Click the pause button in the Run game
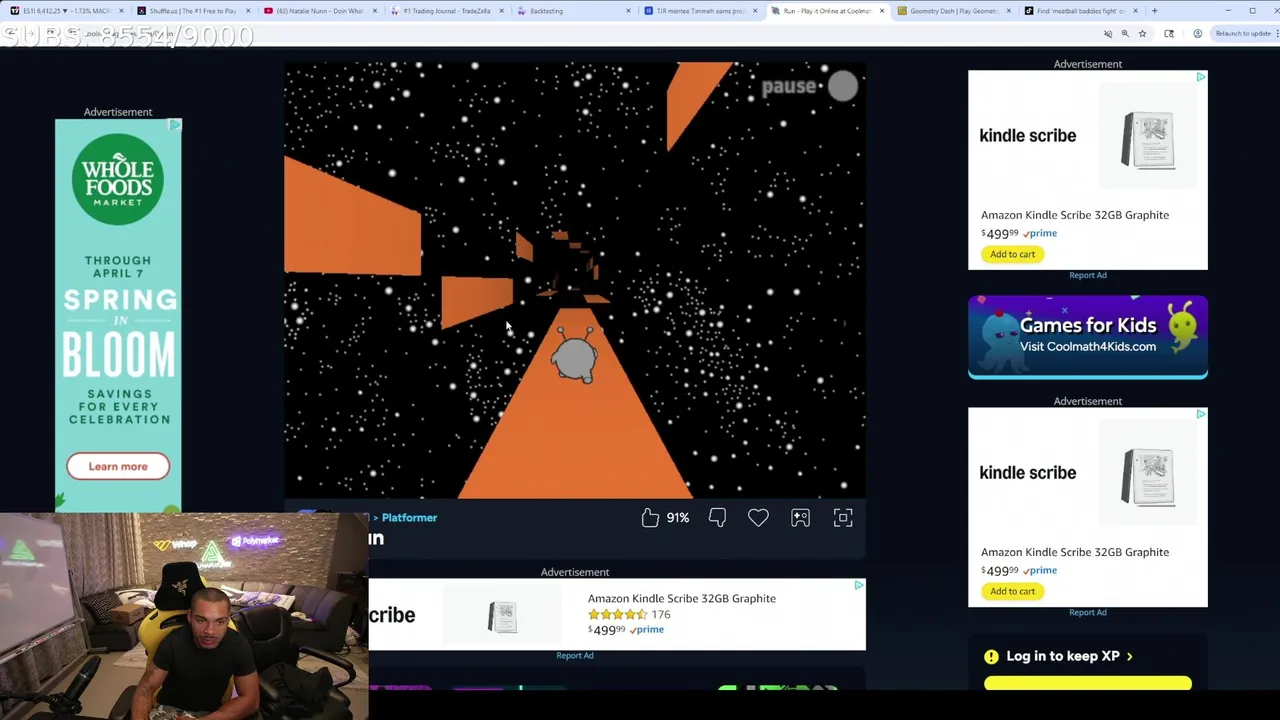Image resolution: width=1280 pixels, height=720 pixels. [x=810, y=86]
